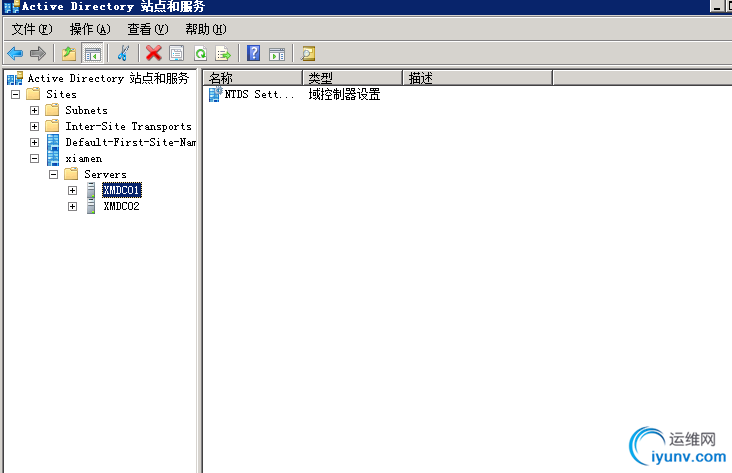Open Properties toolbar icon

tap(176, 53)
